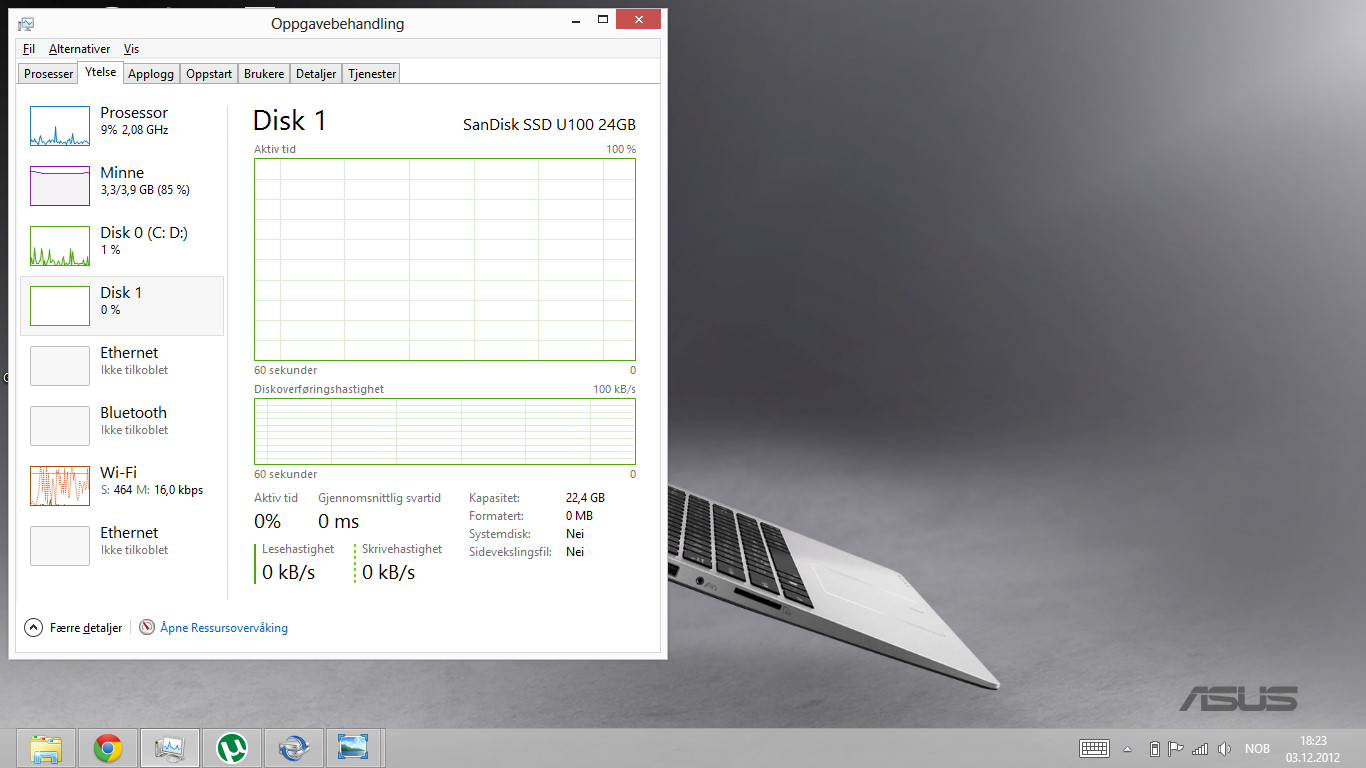Collapse view with Færre detaljer chevron

coord(34,628)
